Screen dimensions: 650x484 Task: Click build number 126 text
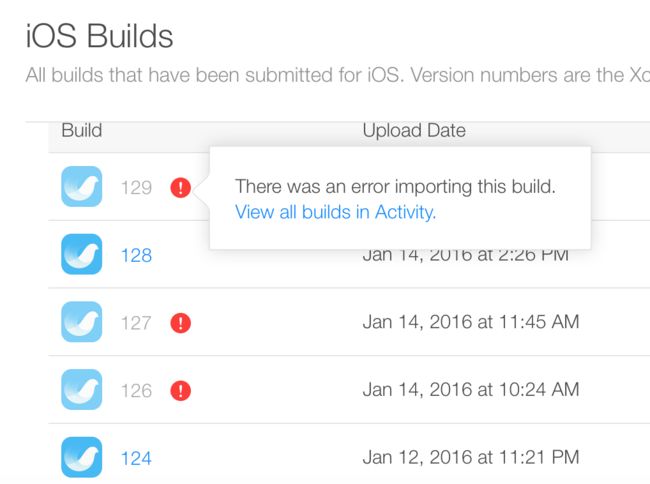click(136, 391)
